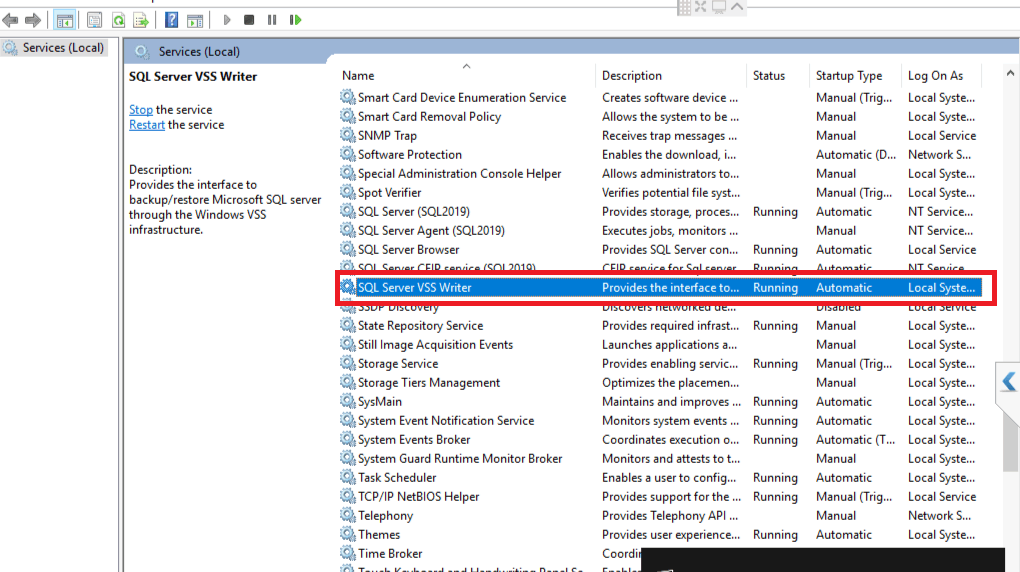Go back with the toolbar back arrow
Viewport: 1020px width, 572px height.
coord(10,20)
